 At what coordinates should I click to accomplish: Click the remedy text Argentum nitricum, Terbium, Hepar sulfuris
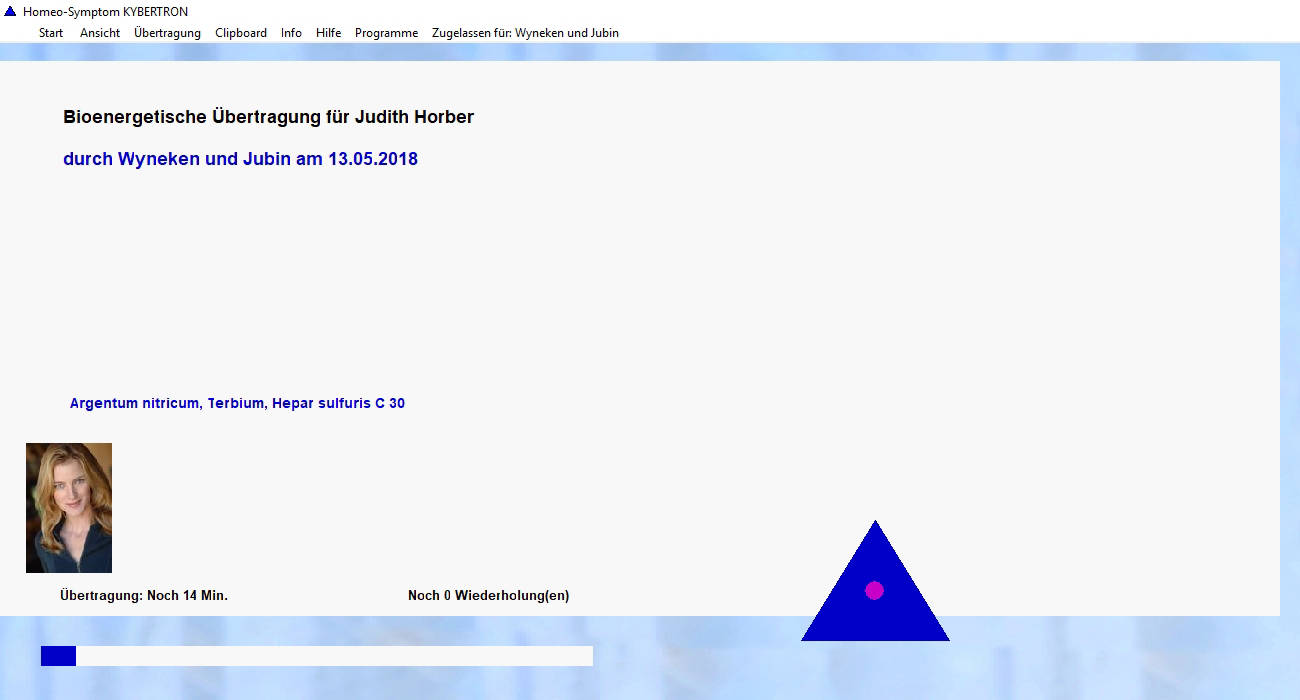click(x=237, y=404)
